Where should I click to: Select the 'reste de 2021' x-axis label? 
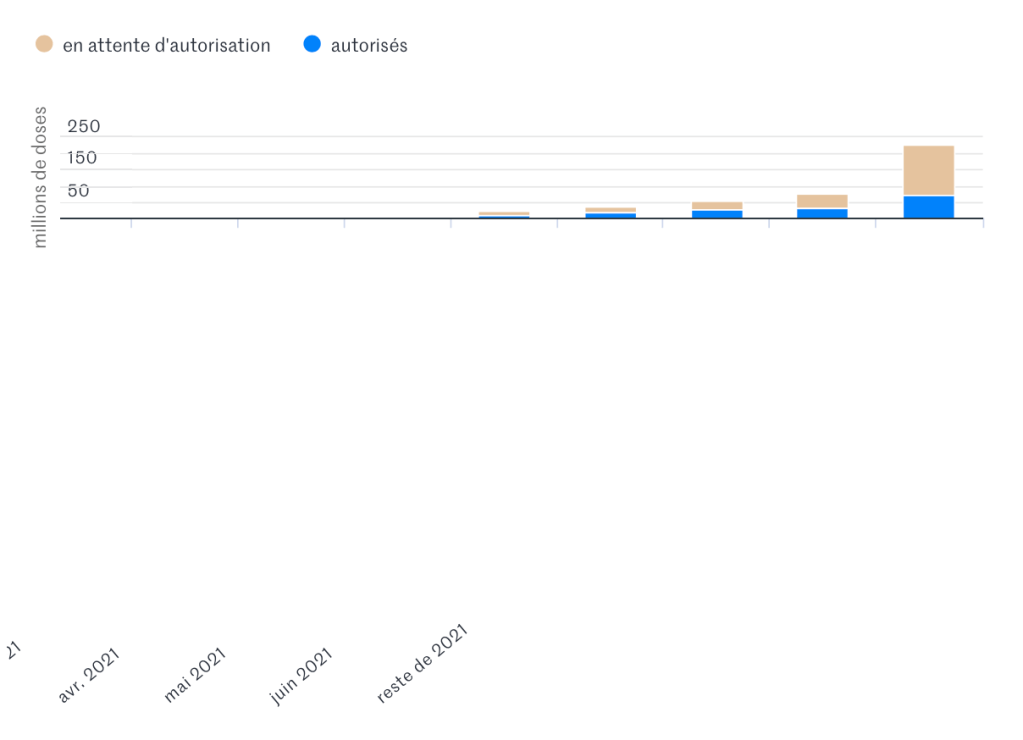click(x=422, y=665)
